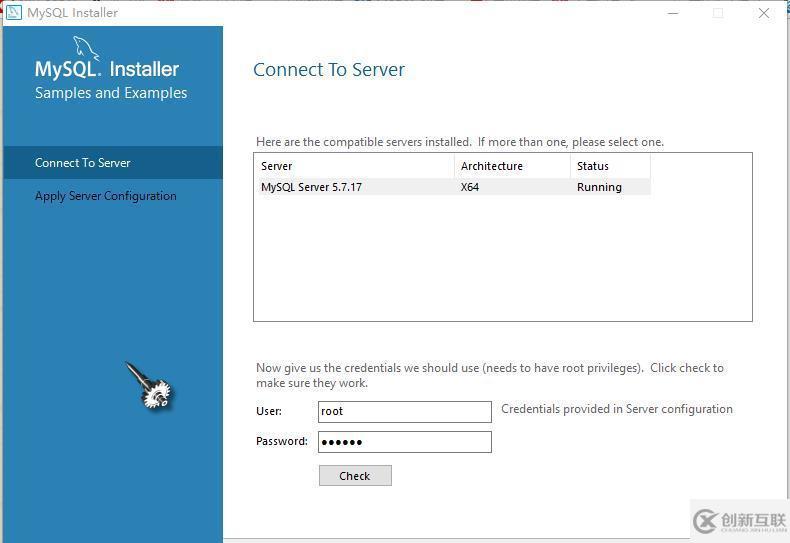790x543 pixels.
Task: Select Connect To Server step in sidebar
Action: coord(113,163)
